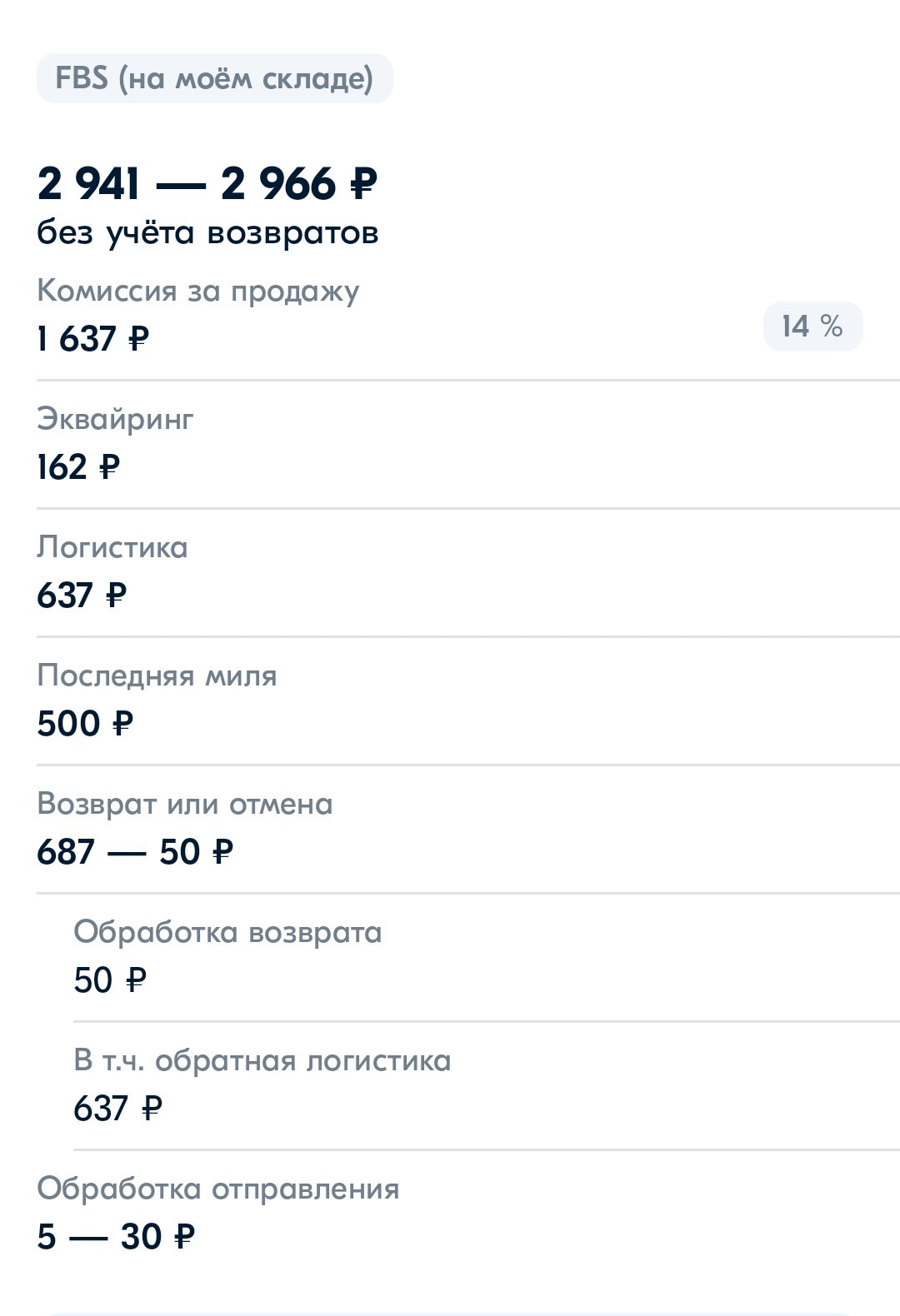The width and height of the screenshot is (900, 1316).
Task: Open the Комиссия за продажу label
Action: pyautogui.click(x=198, y=291)
